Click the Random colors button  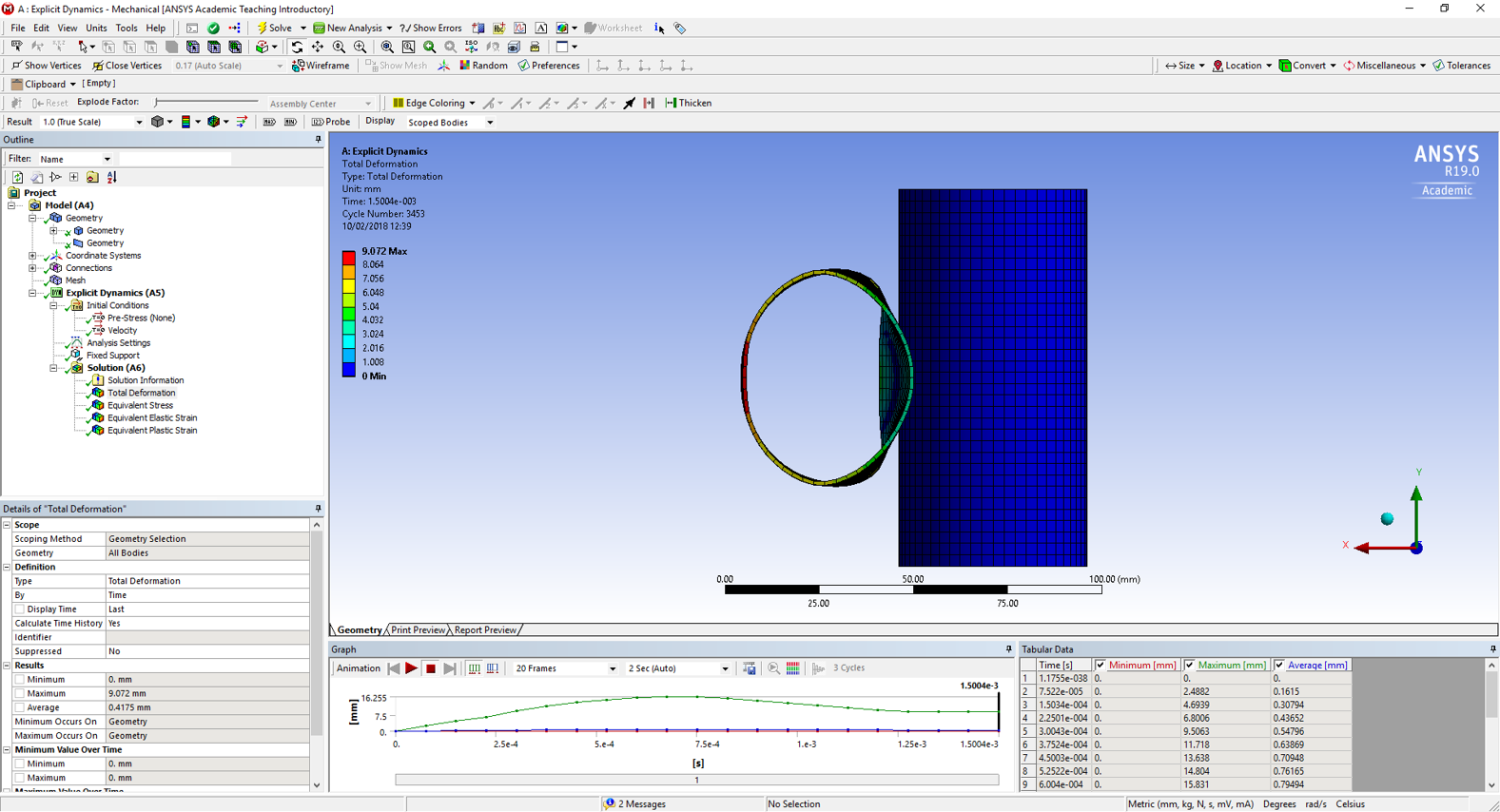point(483,66)
